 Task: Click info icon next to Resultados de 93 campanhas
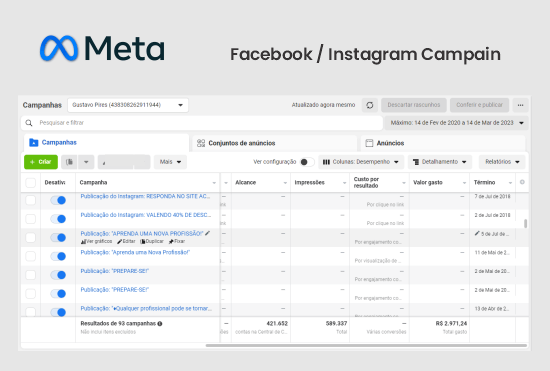(160, 324)
